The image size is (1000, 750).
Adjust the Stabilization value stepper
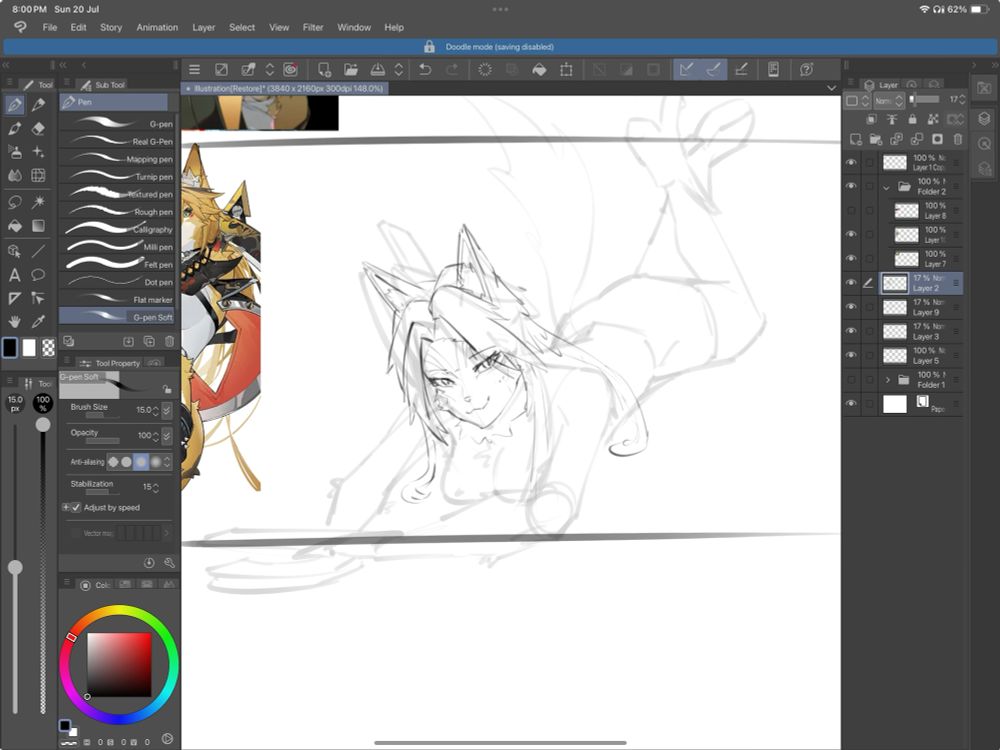coord(156,487)
